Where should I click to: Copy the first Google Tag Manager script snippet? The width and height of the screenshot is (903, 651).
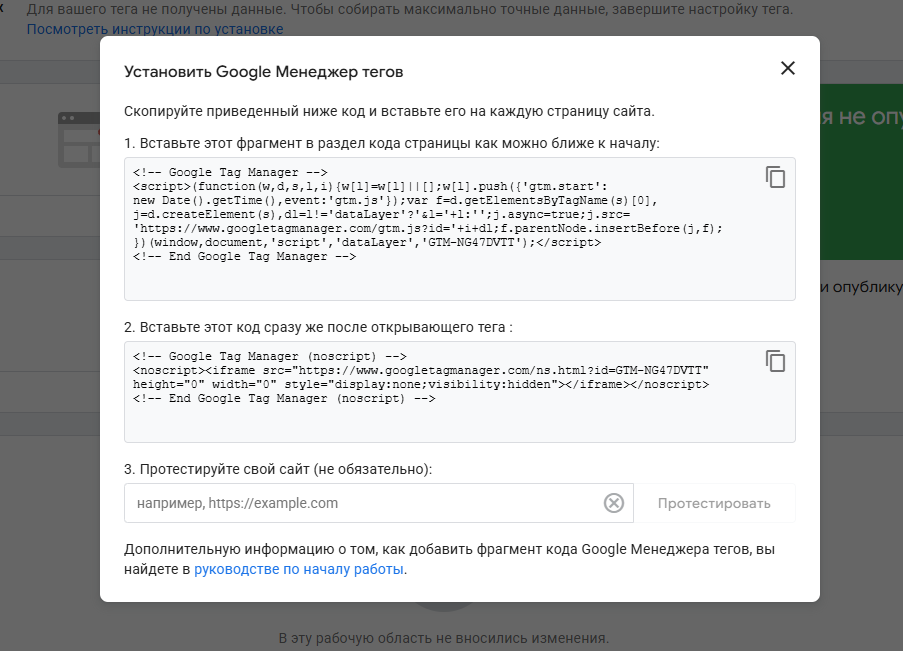click(x=776, y=177)
